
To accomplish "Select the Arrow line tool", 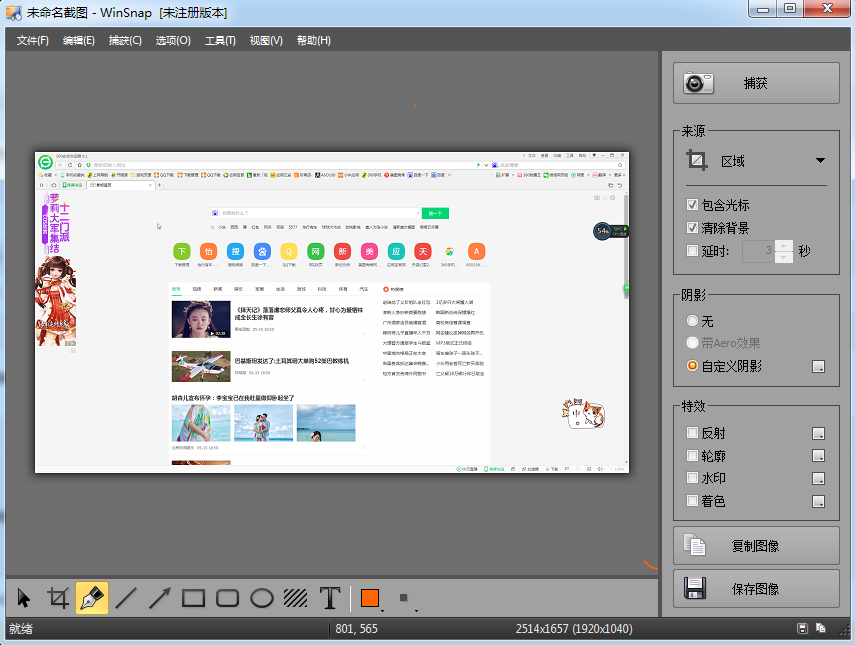I will [160, 598].
